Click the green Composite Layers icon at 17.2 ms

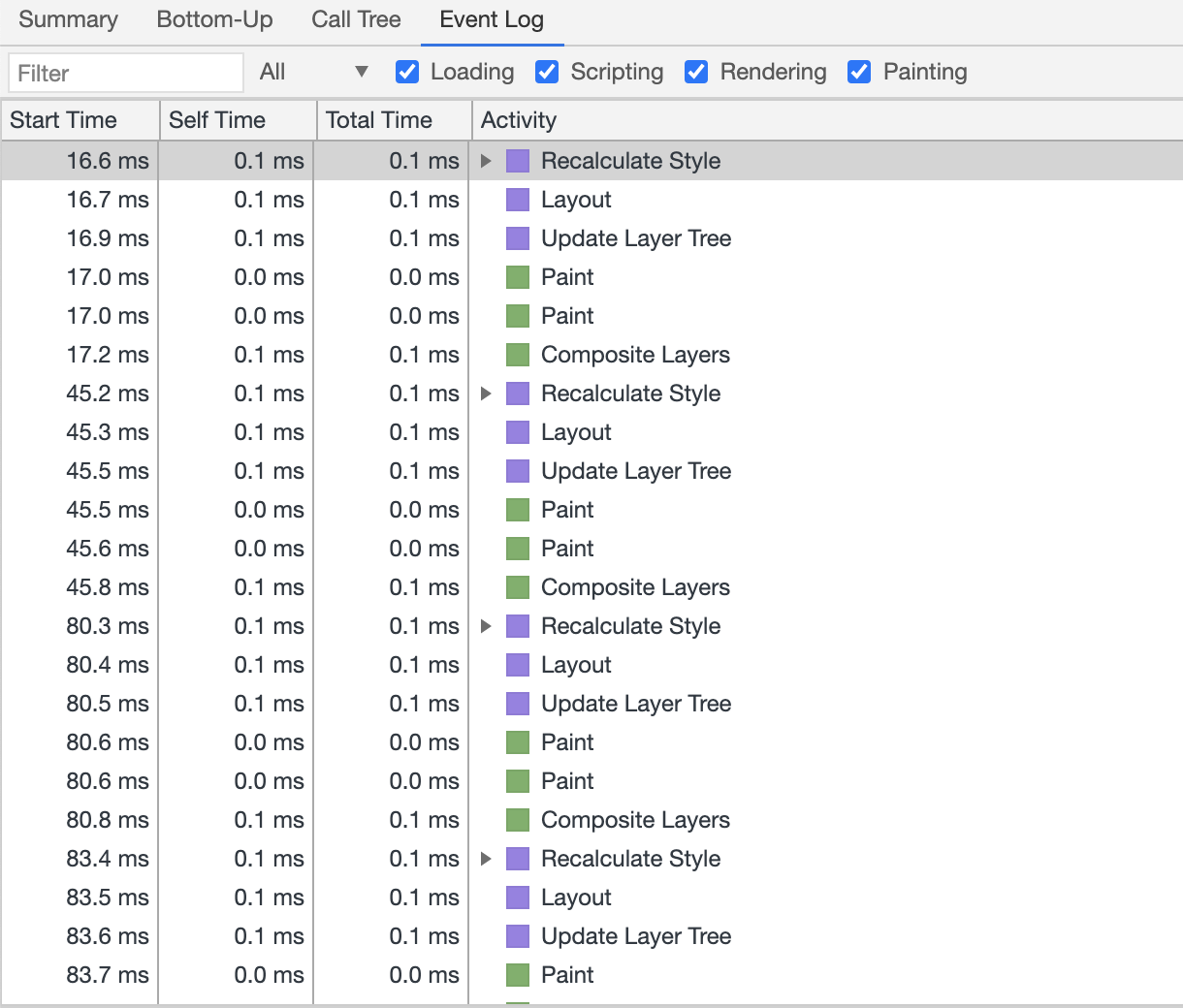pyautogui.click(x=517, y=355)
